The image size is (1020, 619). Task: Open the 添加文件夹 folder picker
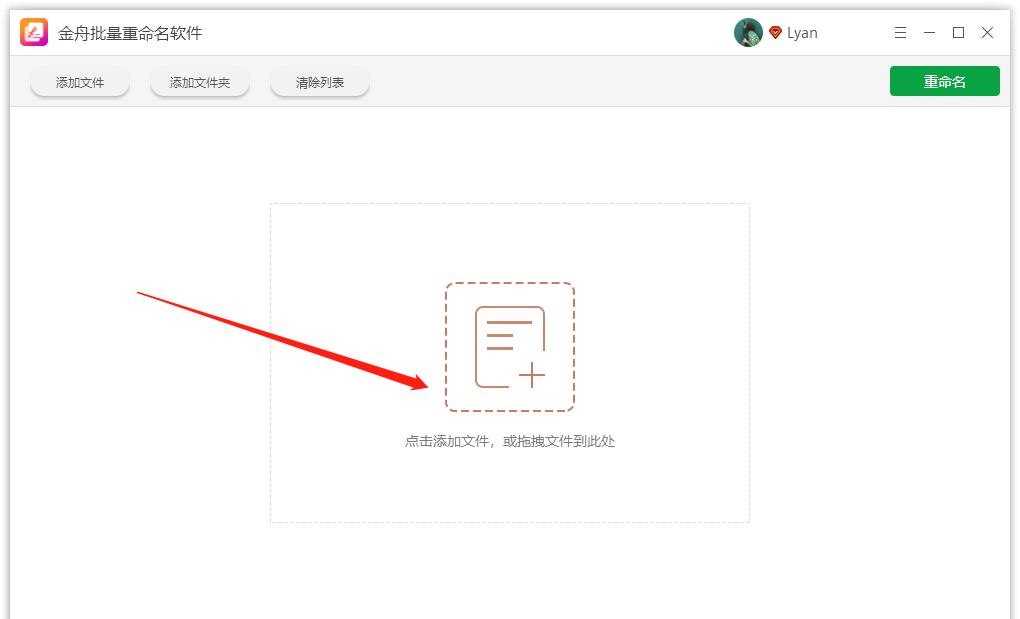pyautogui.click(x=200, y=83)
